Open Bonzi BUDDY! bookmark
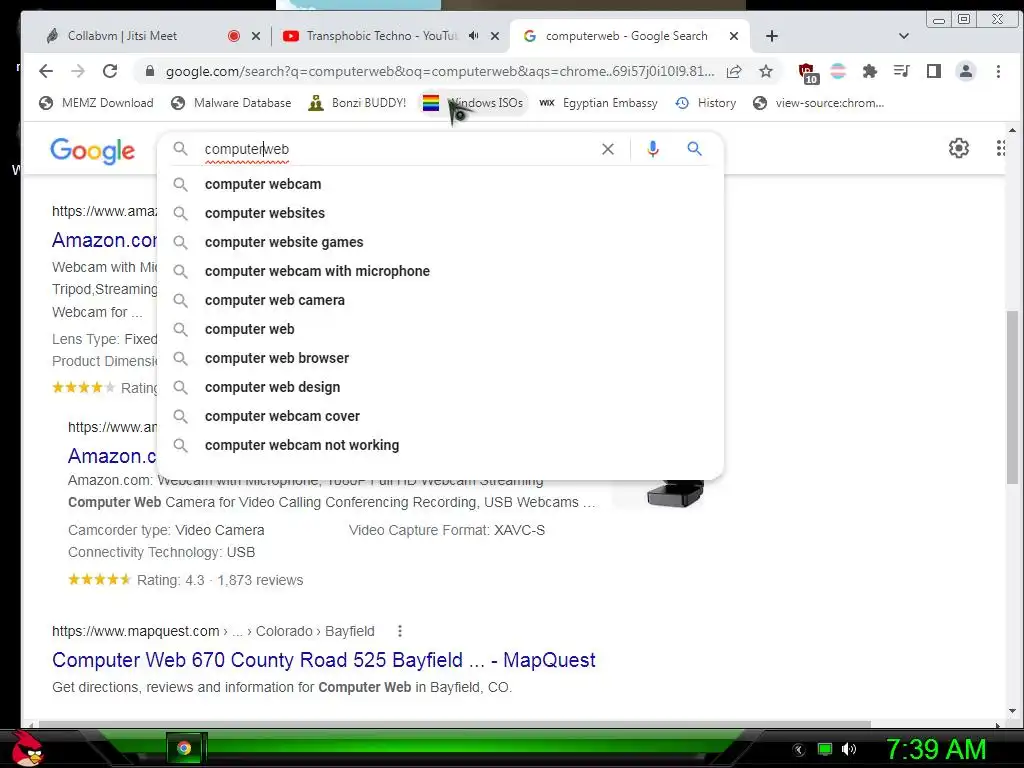Viewport: 1024px width, 768px height. coord(357,103)
